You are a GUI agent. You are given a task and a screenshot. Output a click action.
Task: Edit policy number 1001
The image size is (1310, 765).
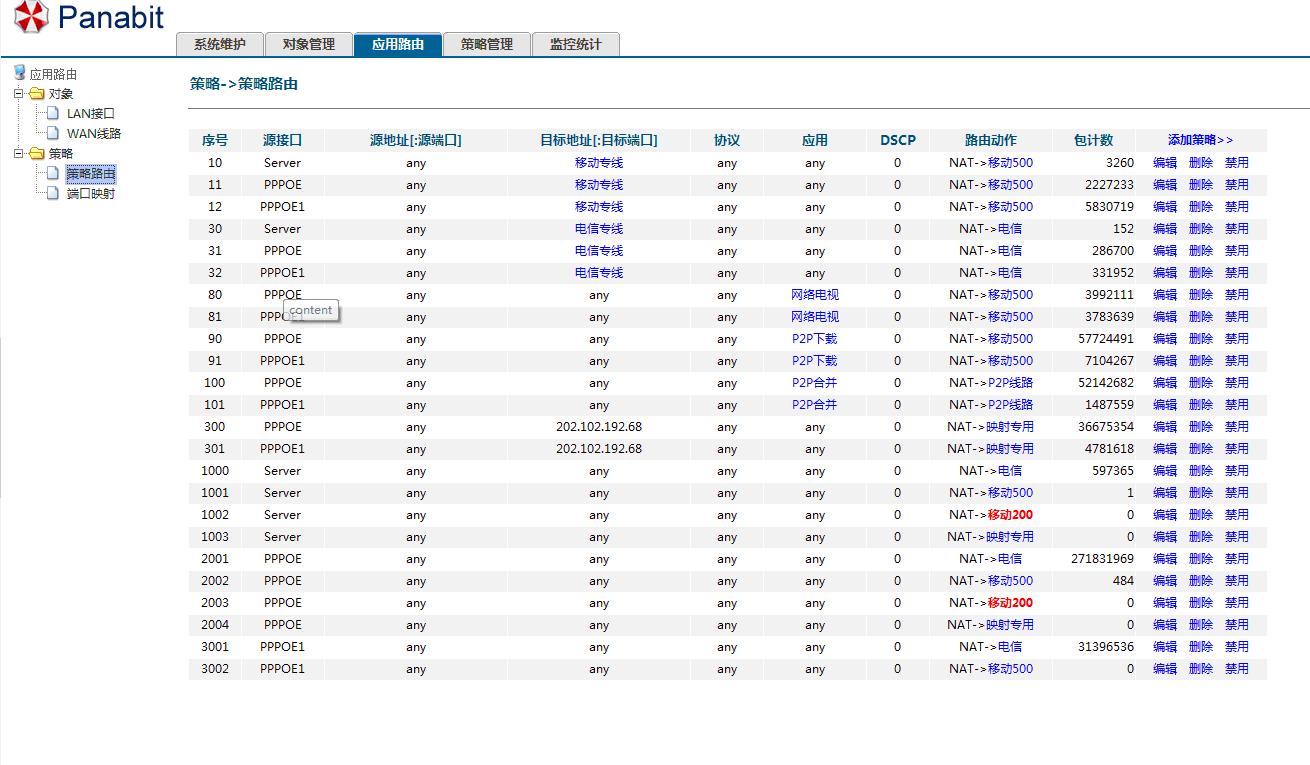(1165, 493)
